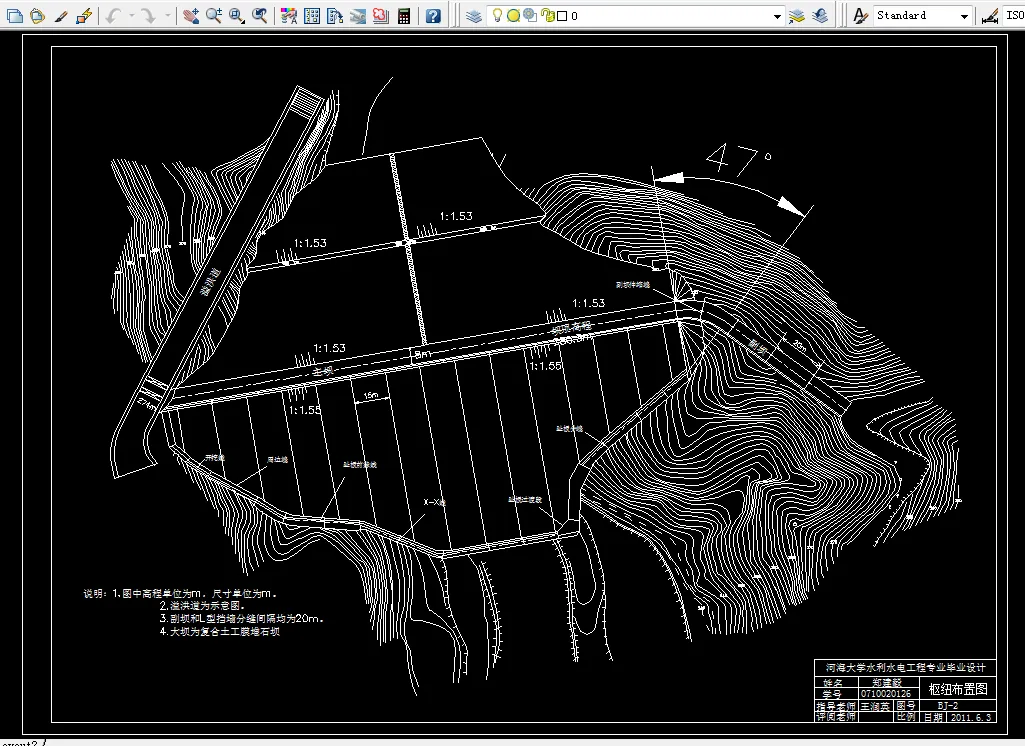Click the 15m dimension label
The width and height of the screenshot is (1025, 746).
coord(371,395)
